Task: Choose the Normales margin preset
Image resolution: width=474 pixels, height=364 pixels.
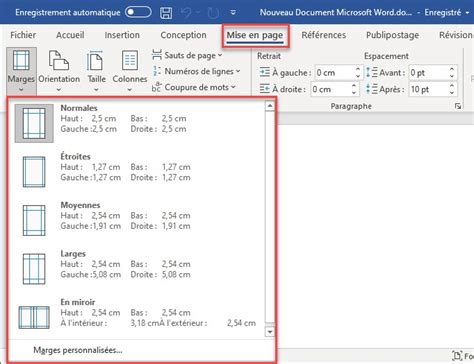Action: point(137,123)
